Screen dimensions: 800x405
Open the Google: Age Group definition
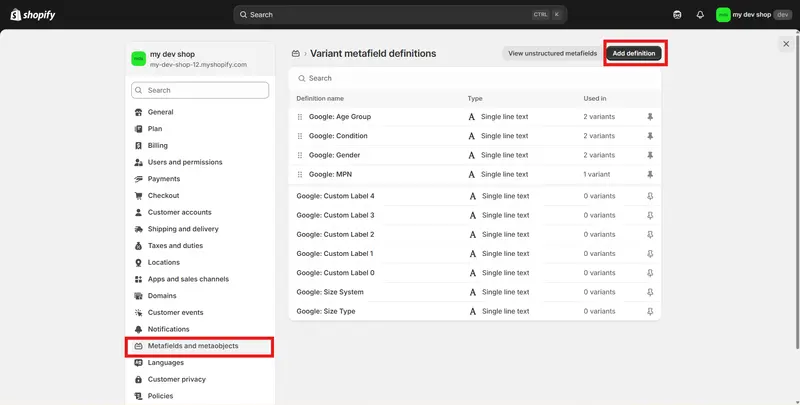(x=340, y=117)
